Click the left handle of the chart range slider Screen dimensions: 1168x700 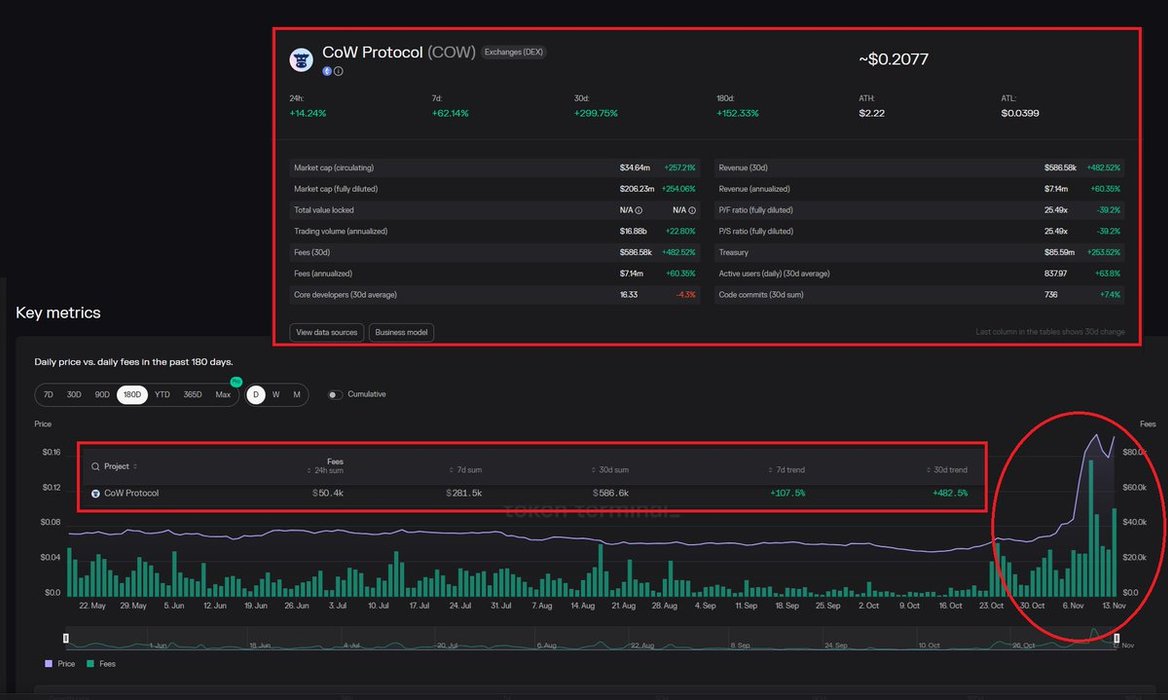(x=66, y=638)
